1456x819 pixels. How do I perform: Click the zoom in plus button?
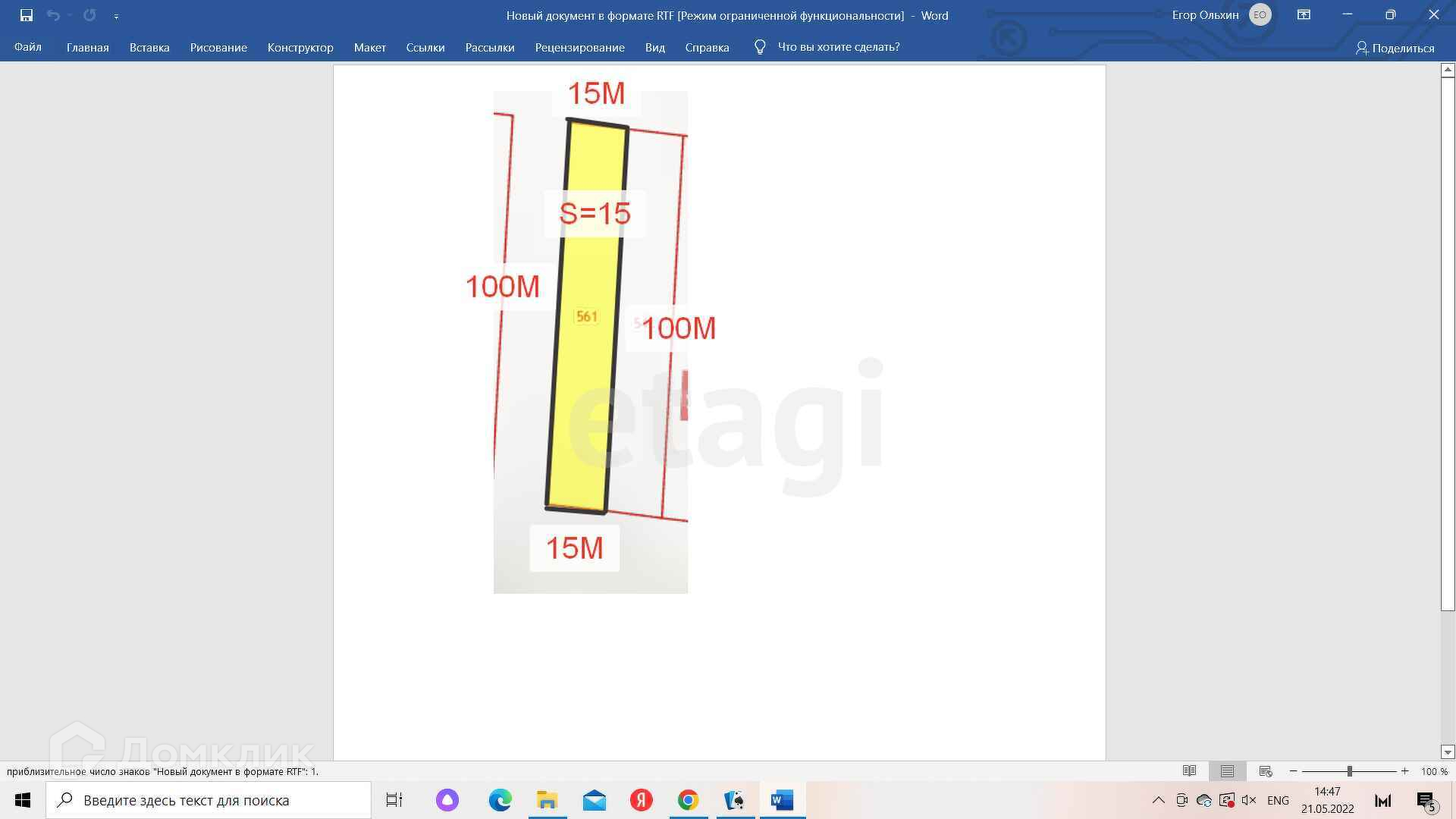tap(1404, 771)
